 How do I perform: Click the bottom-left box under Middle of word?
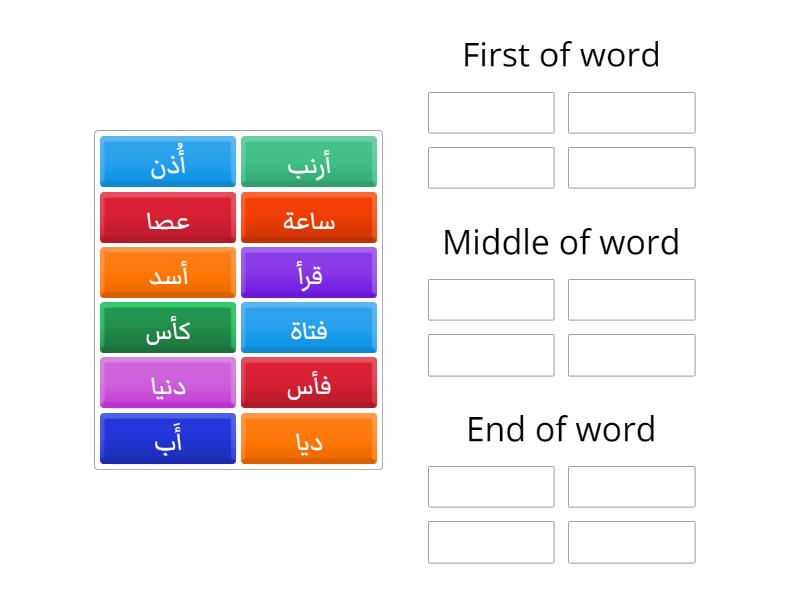coord(491,355)
